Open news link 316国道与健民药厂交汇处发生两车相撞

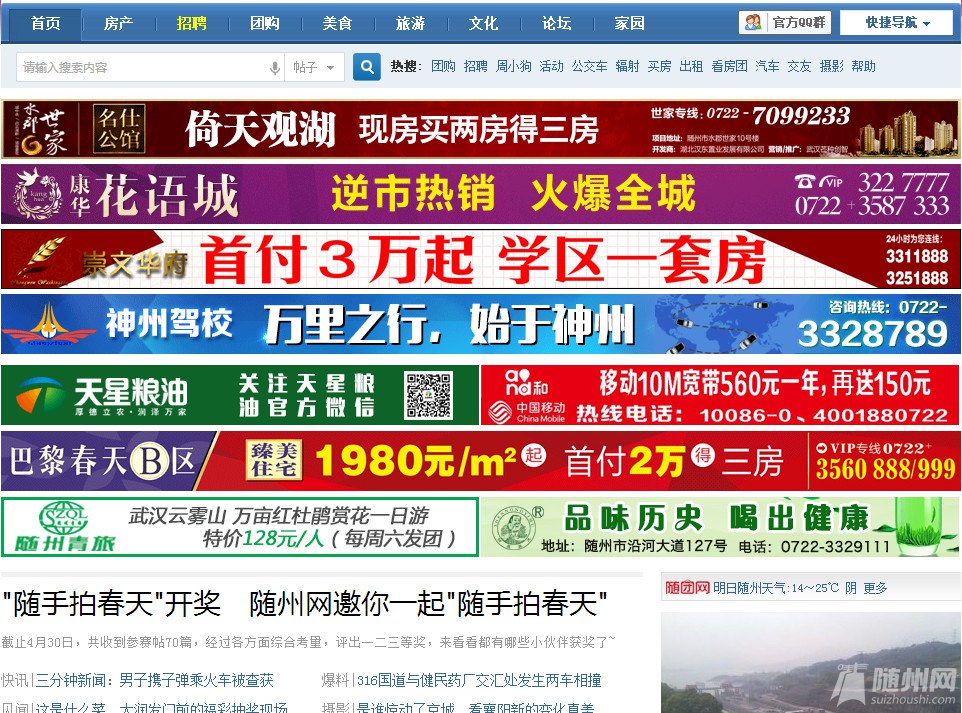[479, 680]
